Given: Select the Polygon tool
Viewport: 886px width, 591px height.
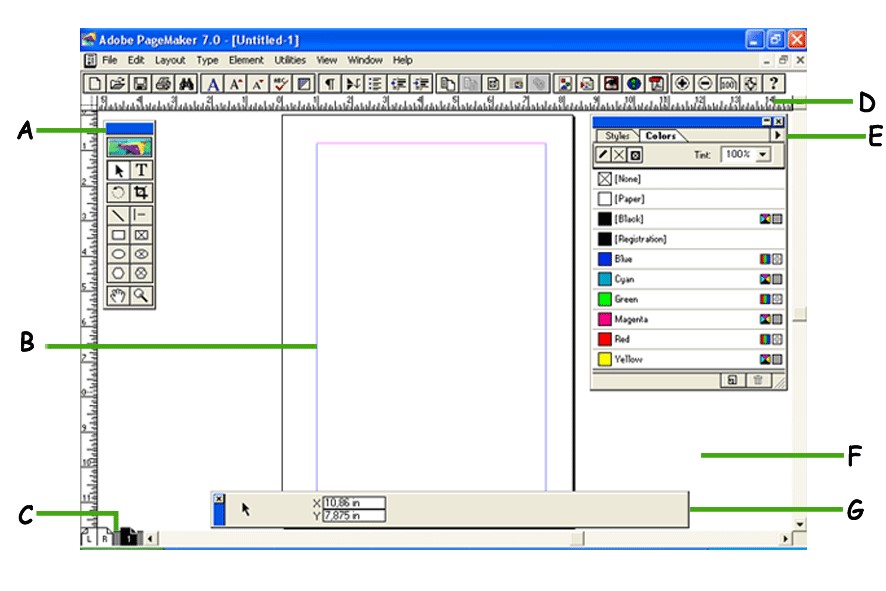Looking at the screenshot, I should coord(118,272).
